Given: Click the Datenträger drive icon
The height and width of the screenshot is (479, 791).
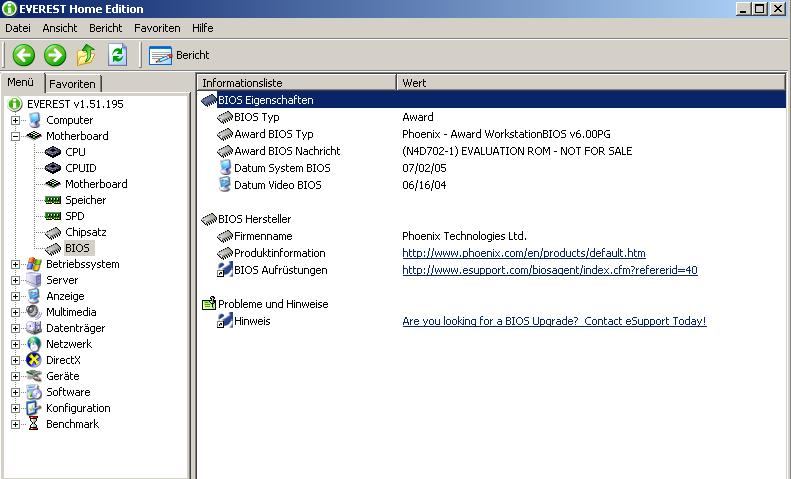Looking at the screenshot, I should coord(34,328).
